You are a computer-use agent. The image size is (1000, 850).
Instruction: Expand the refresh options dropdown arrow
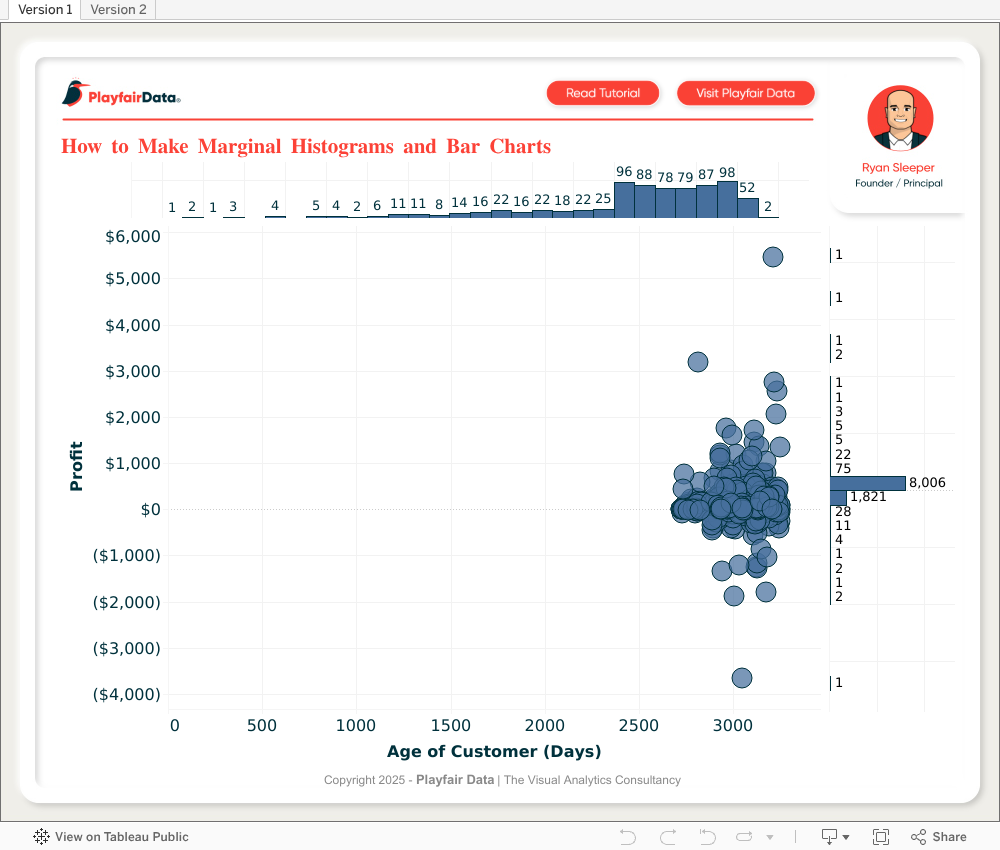coord(770,837)
